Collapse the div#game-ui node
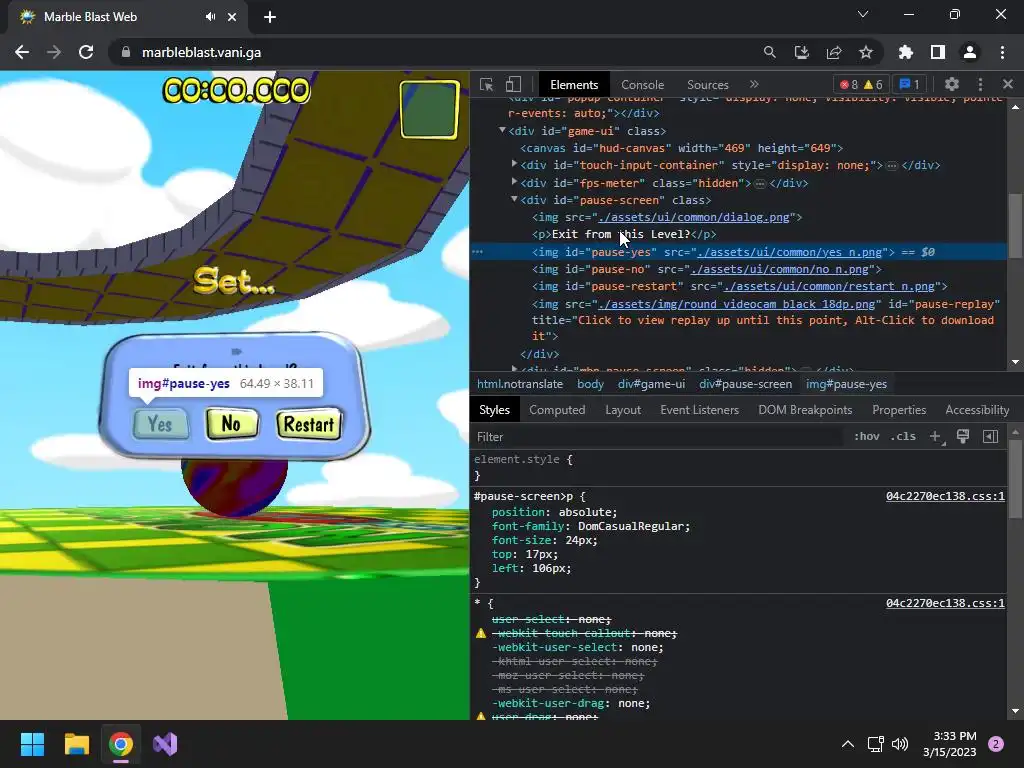Image resolution: width=1024 pixels, height=768 pixels. click(x=502, y=131)
